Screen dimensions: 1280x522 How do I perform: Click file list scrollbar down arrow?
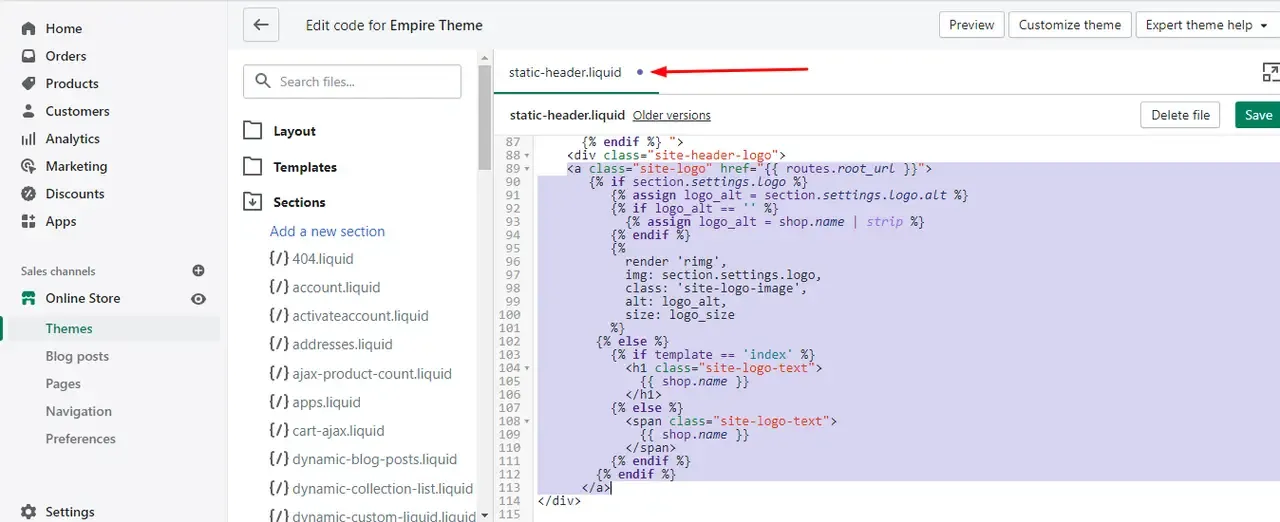click(x=485, y=515)
